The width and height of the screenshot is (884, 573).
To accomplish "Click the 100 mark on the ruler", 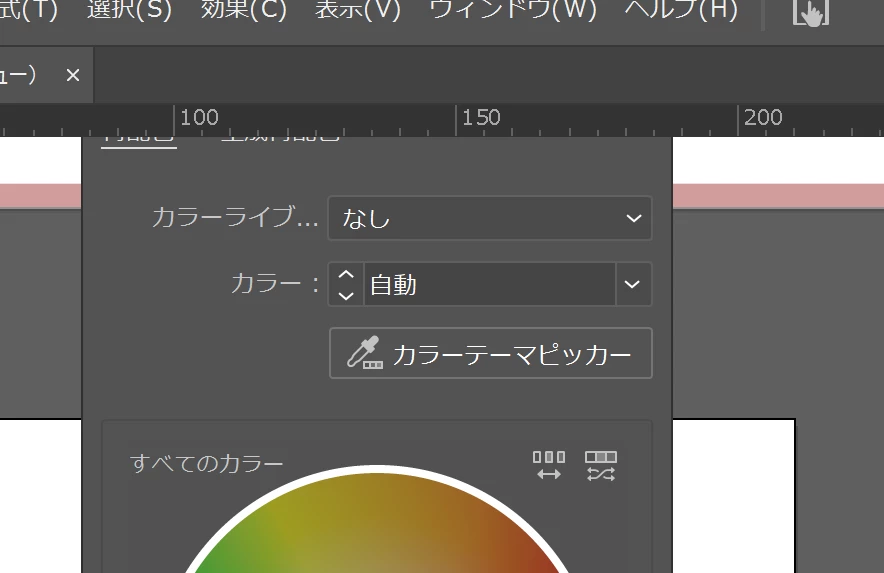I will [x=199, y=117].
